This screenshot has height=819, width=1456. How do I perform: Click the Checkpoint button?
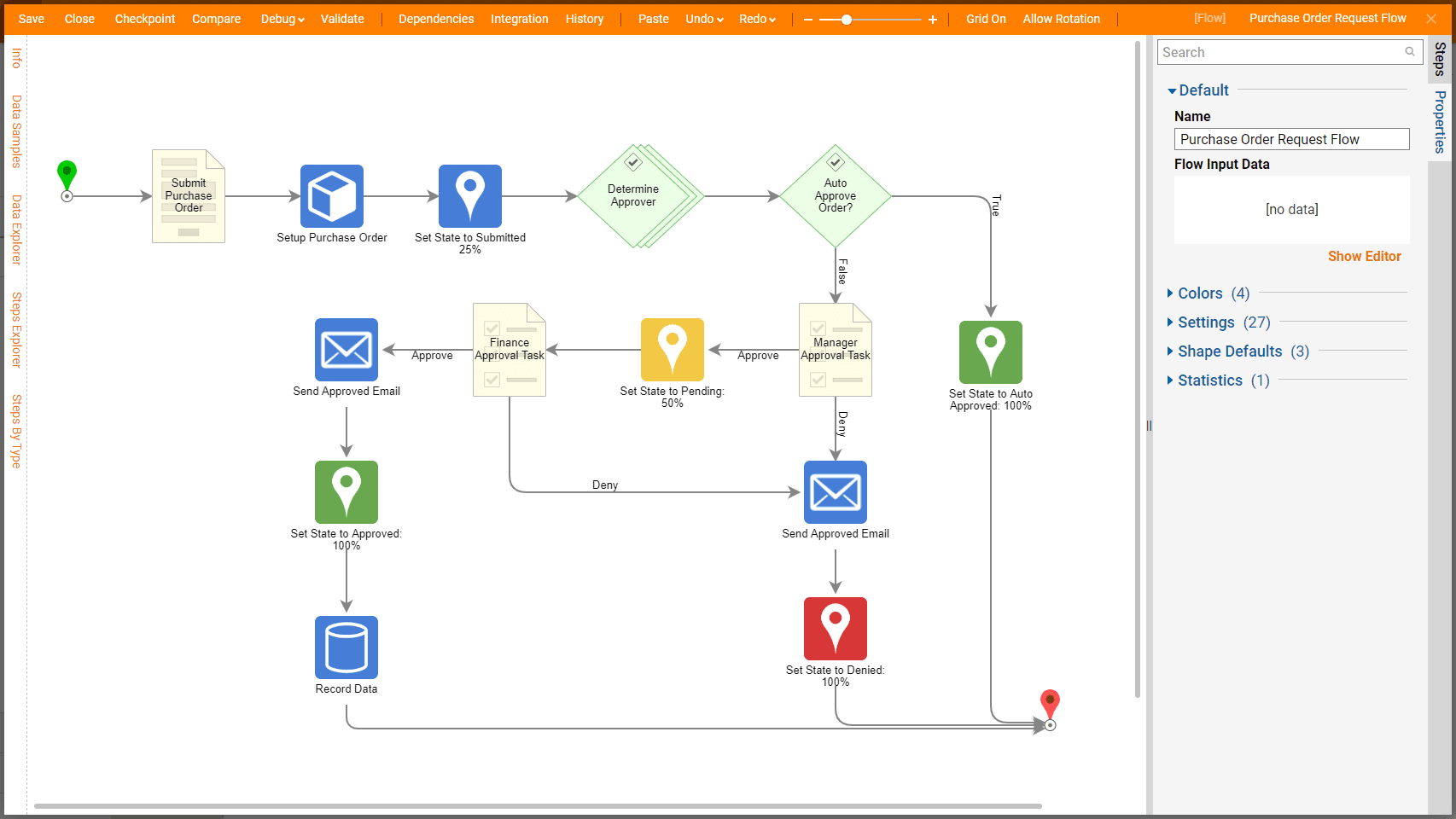point(145,19)
